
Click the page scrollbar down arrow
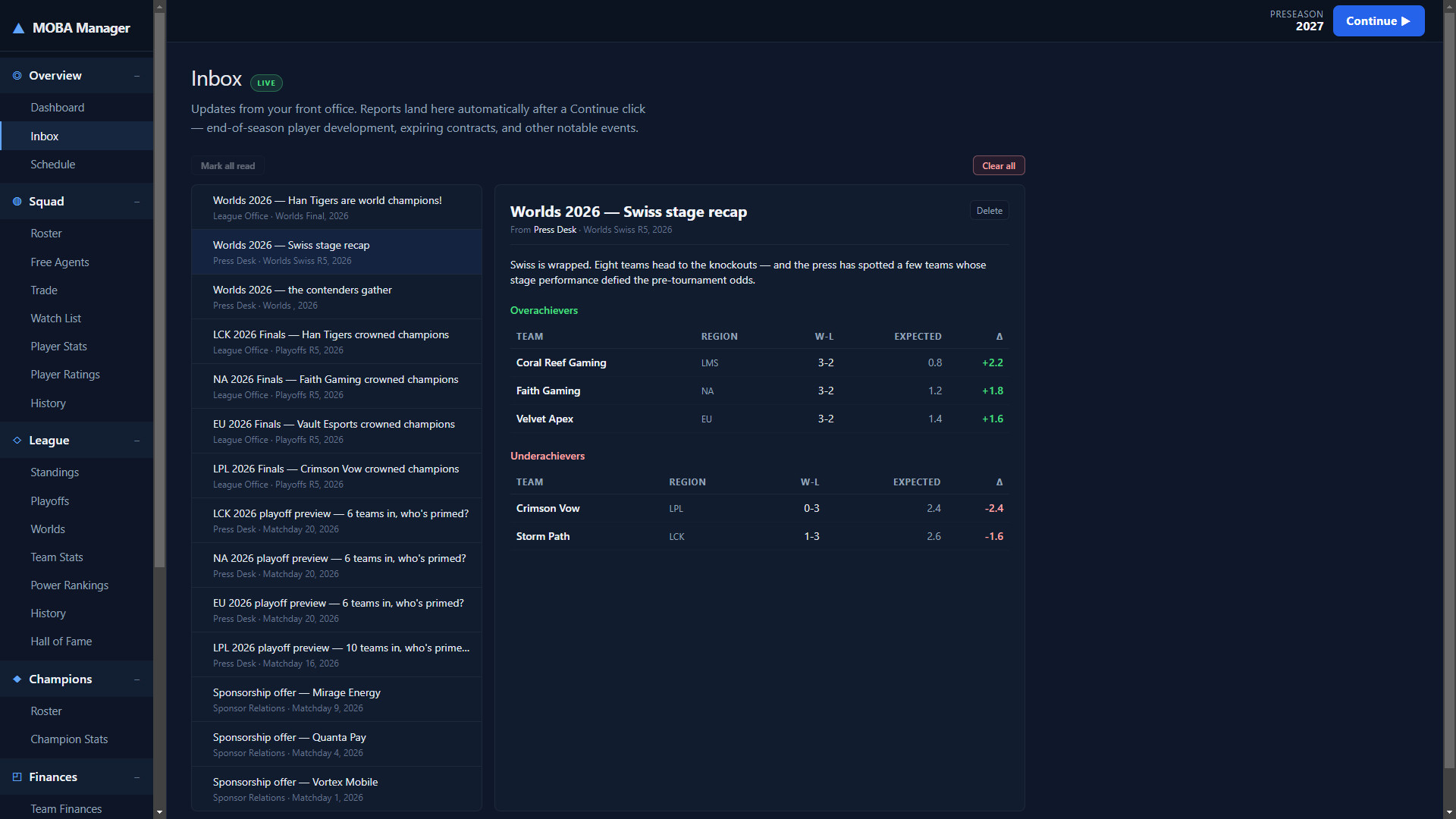(1449, 812)
